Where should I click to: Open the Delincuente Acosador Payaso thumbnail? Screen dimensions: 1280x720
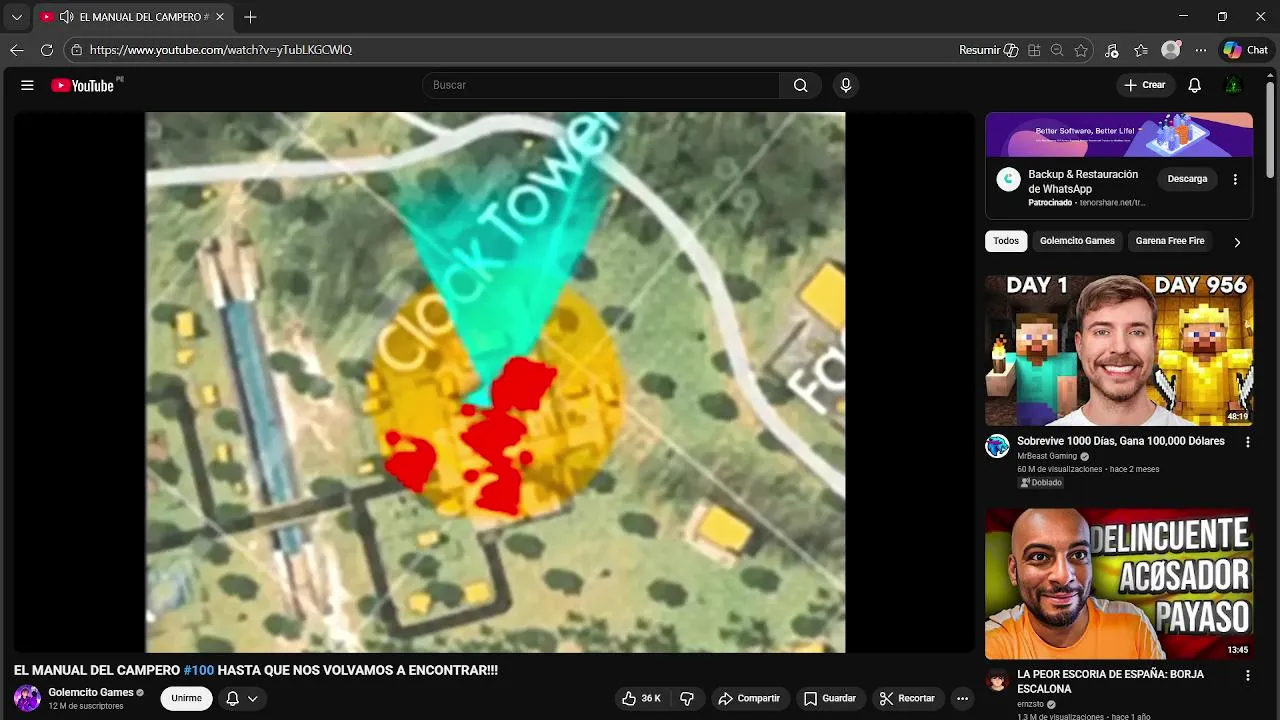[1119, 584]
